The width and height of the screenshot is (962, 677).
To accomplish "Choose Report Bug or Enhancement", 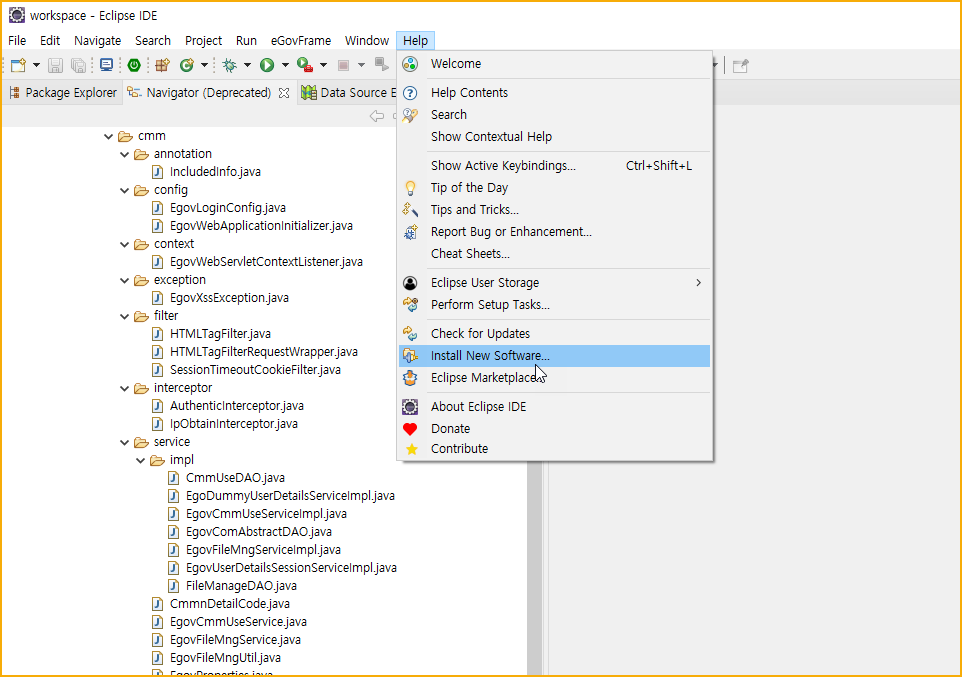I will click(555, 232).
